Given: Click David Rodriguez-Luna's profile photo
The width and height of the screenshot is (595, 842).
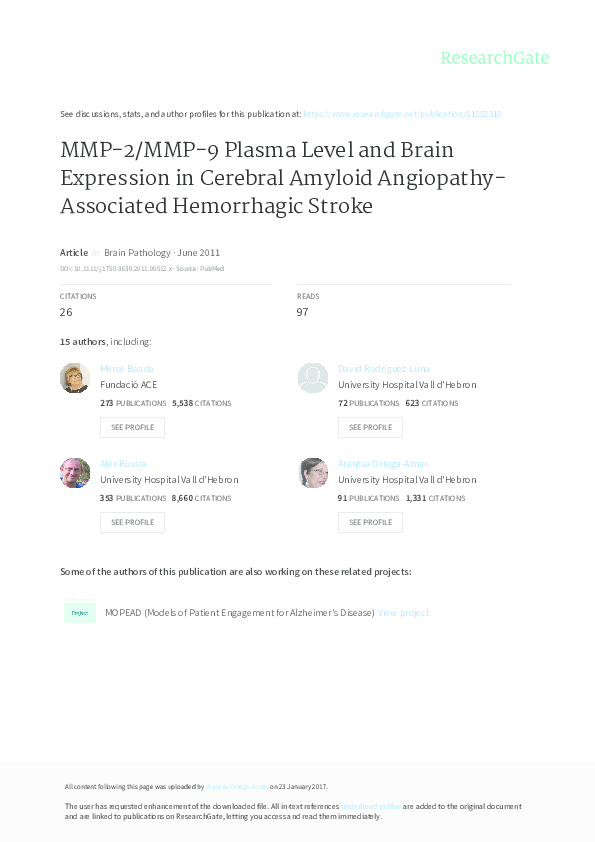Looking at the screenshot, I should point(313,378).
